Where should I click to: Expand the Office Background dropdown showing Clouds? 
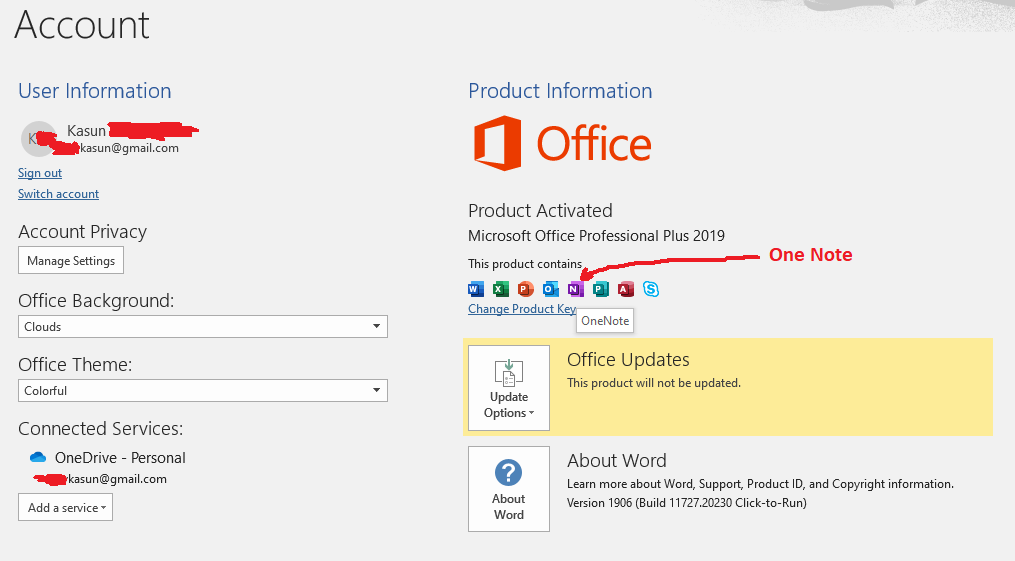click(x=203, y=327)
